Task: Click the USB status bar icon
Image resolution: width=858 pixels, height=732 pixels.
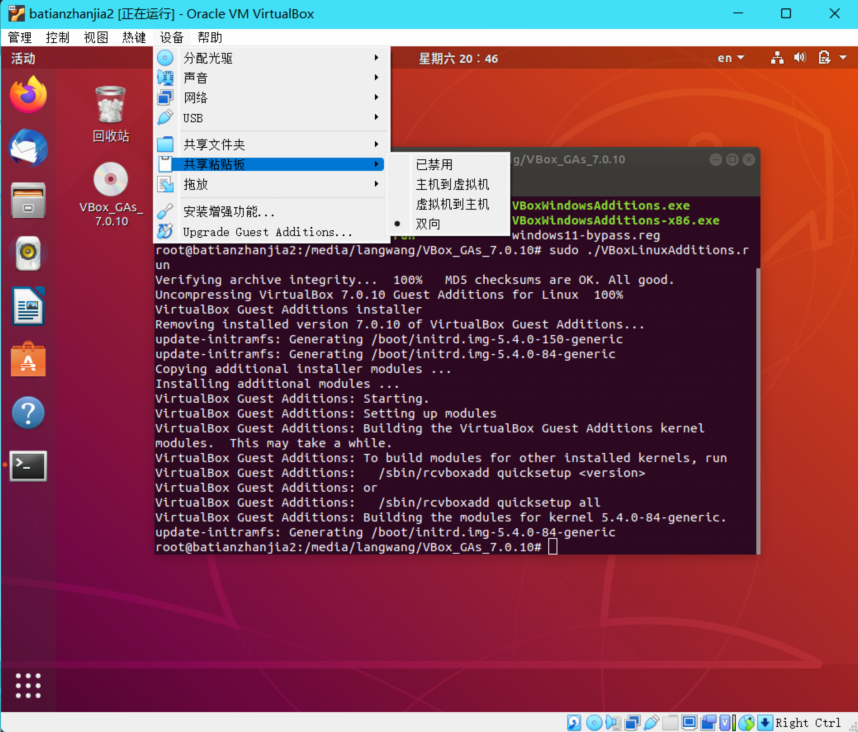Action: (x=651, y=723)
